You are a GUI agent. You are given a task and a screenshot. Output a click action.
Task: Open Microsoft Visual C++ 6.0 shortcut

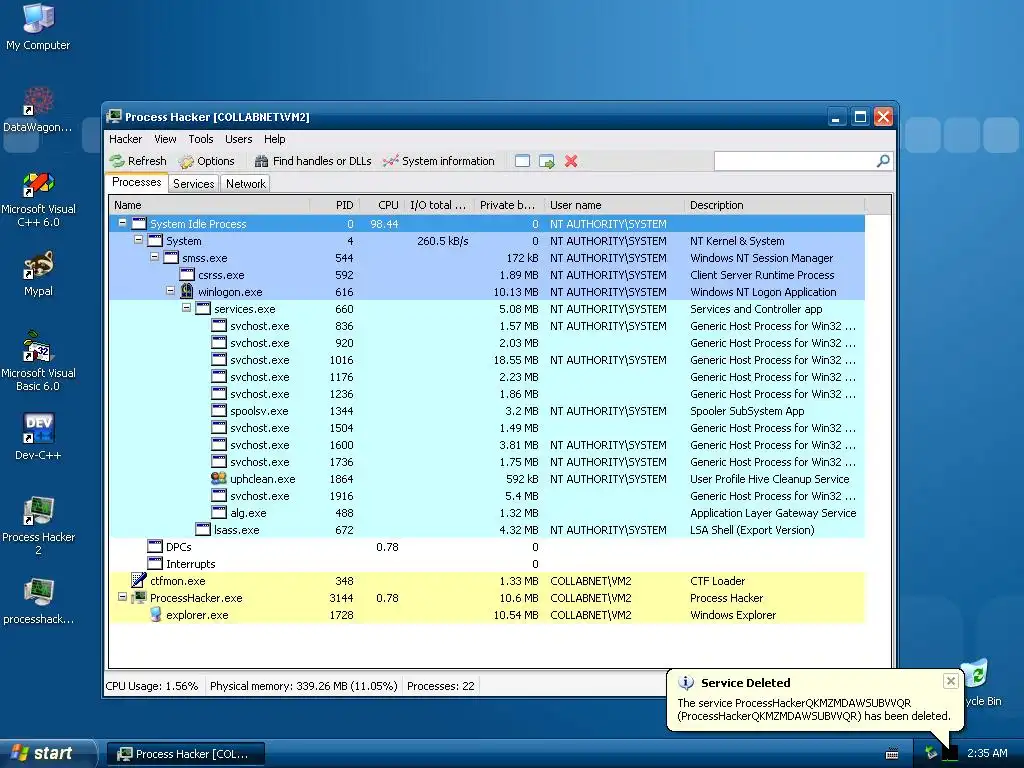(38, 199)
